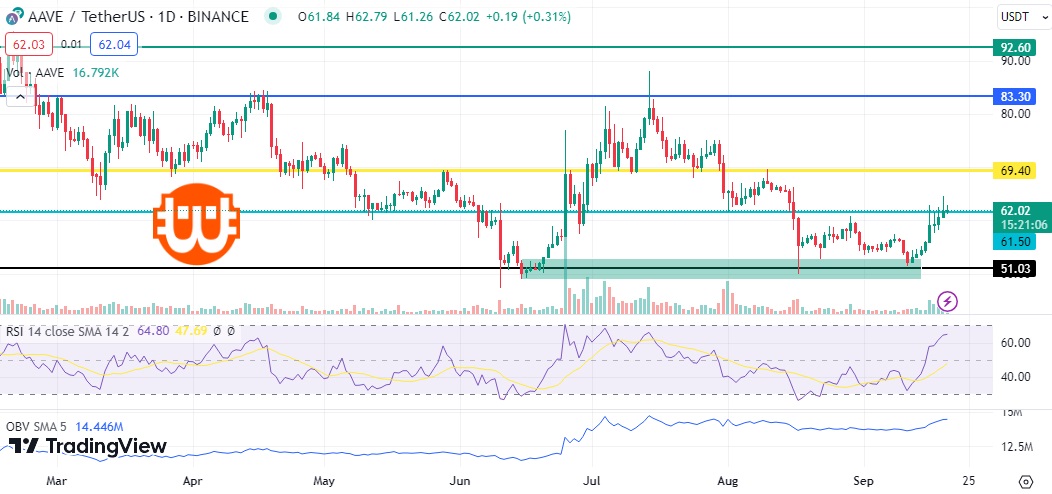Click the +0.19 (+0.31%) change value

coord(529,16)
